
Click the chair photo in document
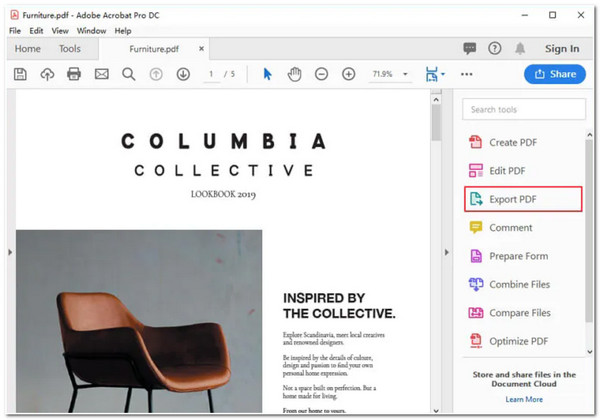pyautogui.click(x=139, y=321)
